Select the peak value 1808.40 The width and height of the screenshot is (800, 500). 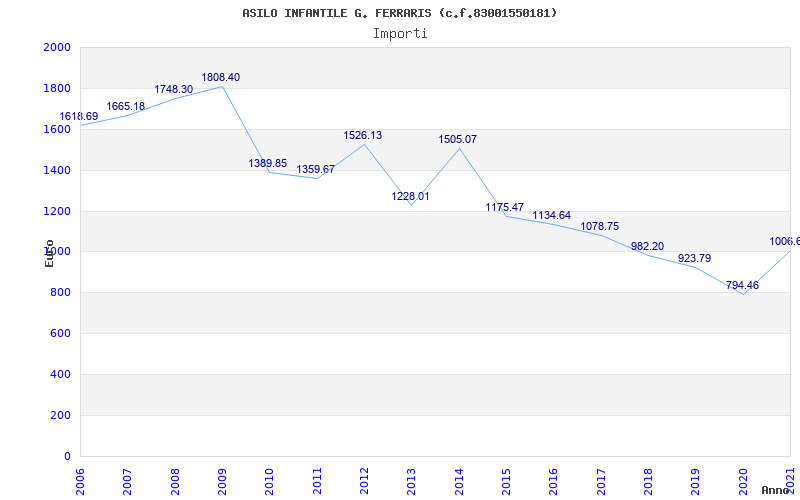pyautogui.click(x=220, y=78)
